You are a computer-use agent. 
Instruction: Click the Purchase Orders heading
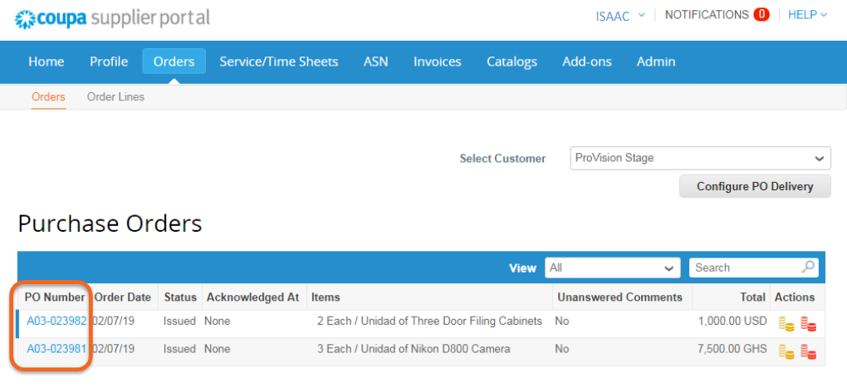tap(110, 224)
